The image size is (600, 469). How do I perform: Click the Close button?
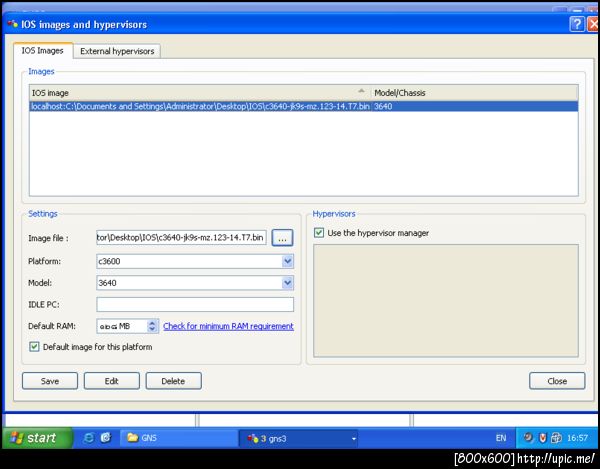[557, 381]
